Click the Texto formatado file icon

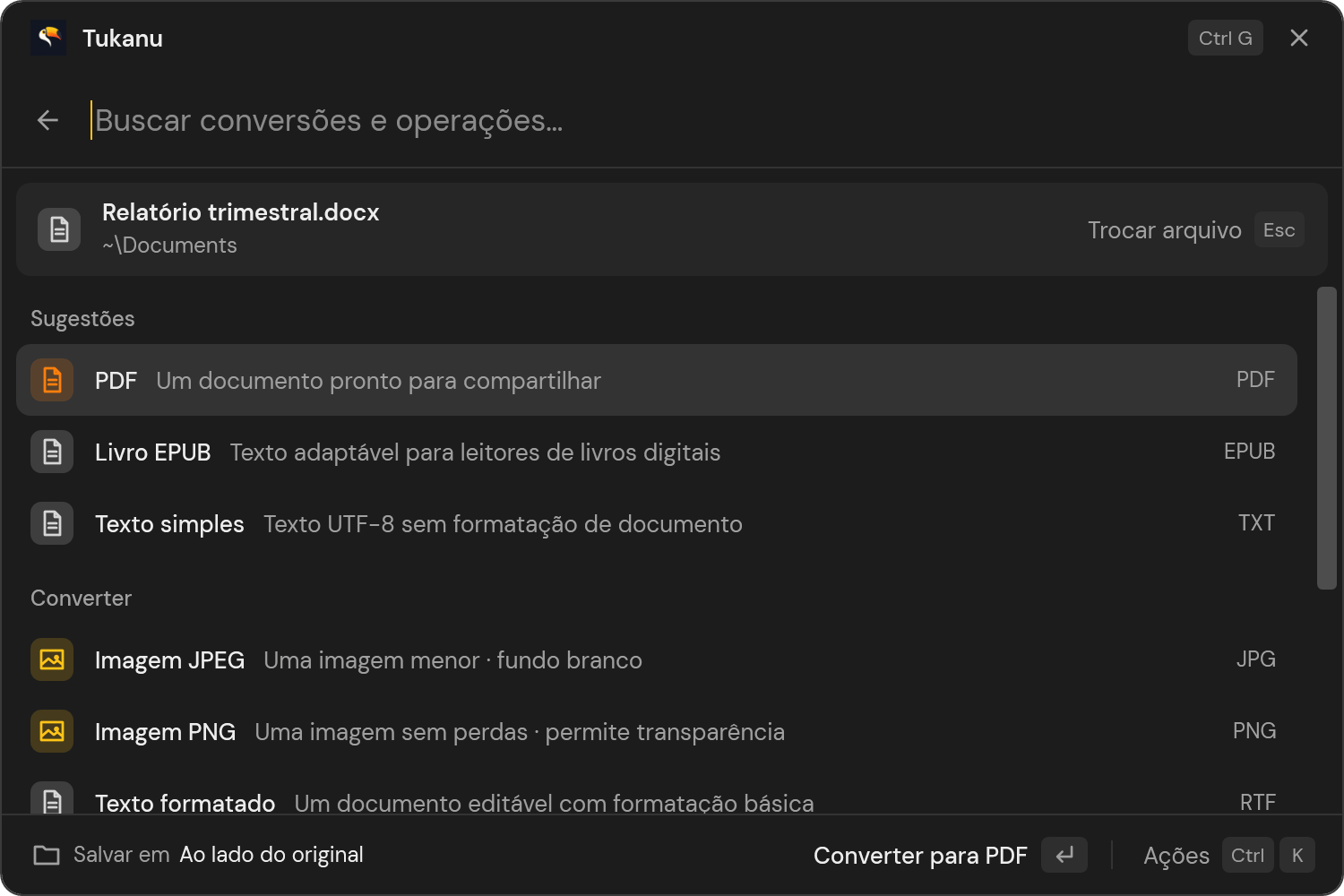(x=52, y=798)
